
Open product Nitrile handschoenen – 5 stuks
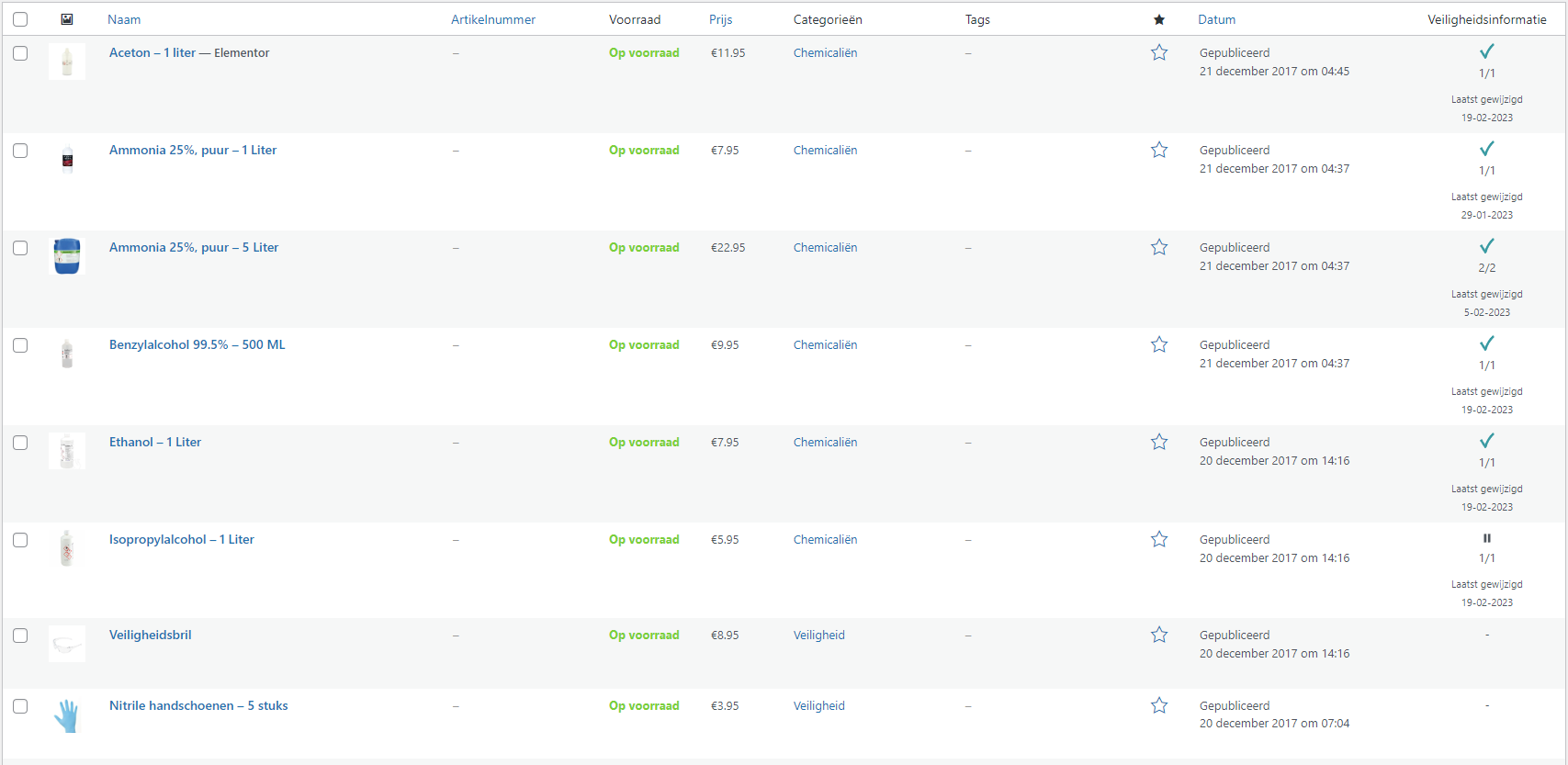click(x=198, y=705)
